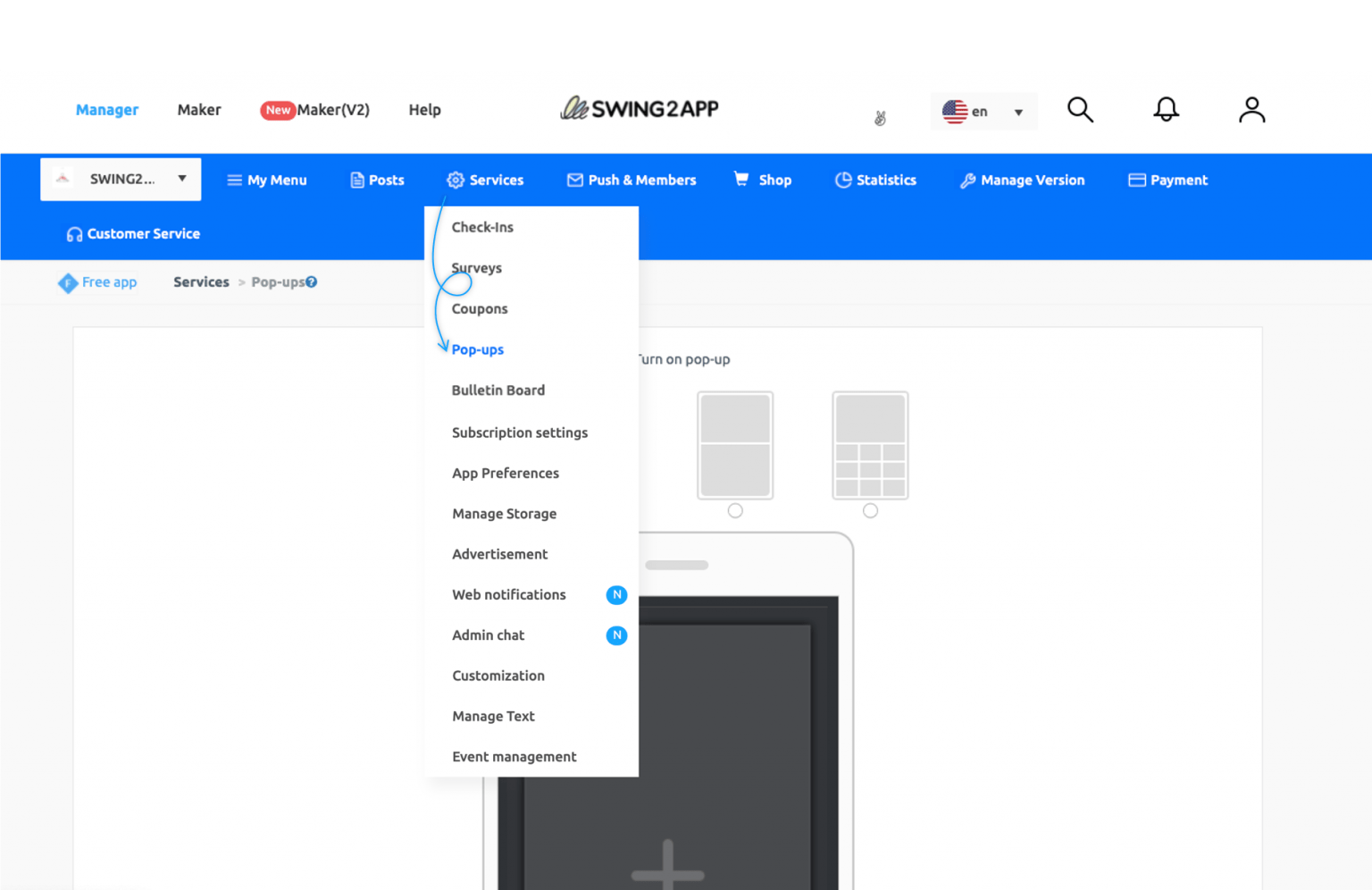Click the Services breadcrumb link
Viewport: 1372px width, 890px height.
201,281
